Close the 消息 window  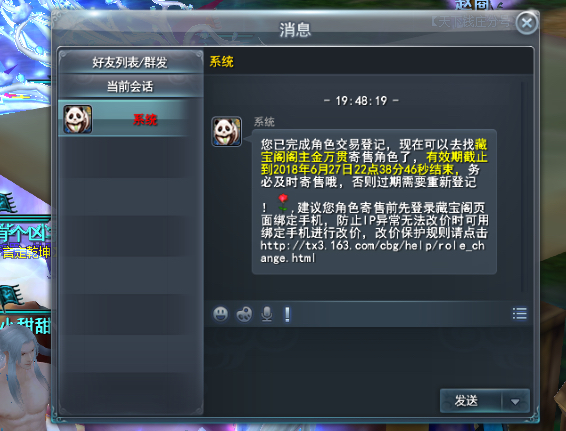(x=527, y=23)
